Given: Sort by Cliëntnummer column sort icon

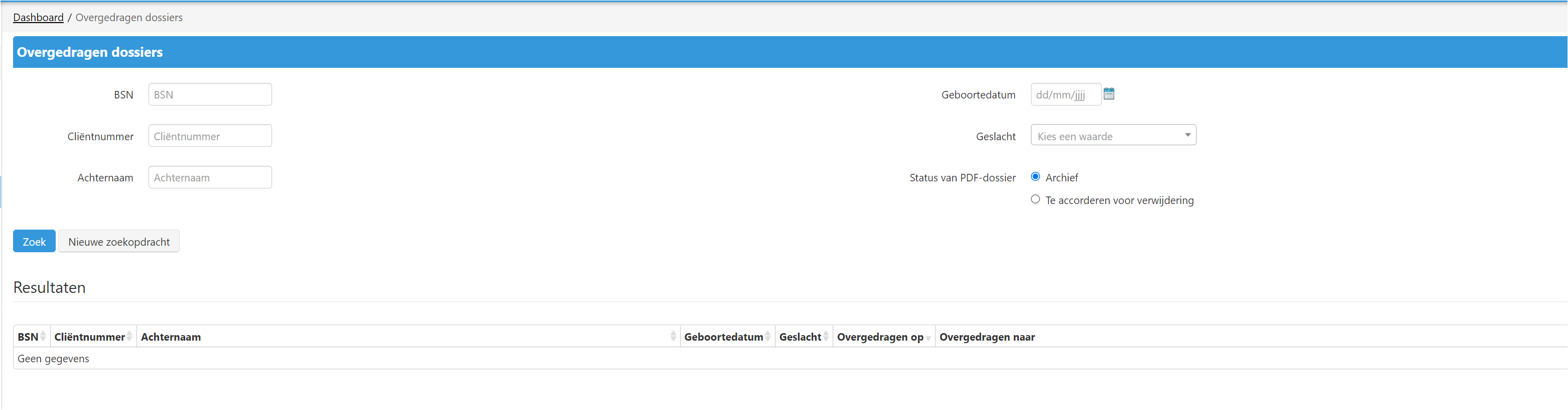Looking at the screenshot, I should pyautogui.click(x=129, y=336).
